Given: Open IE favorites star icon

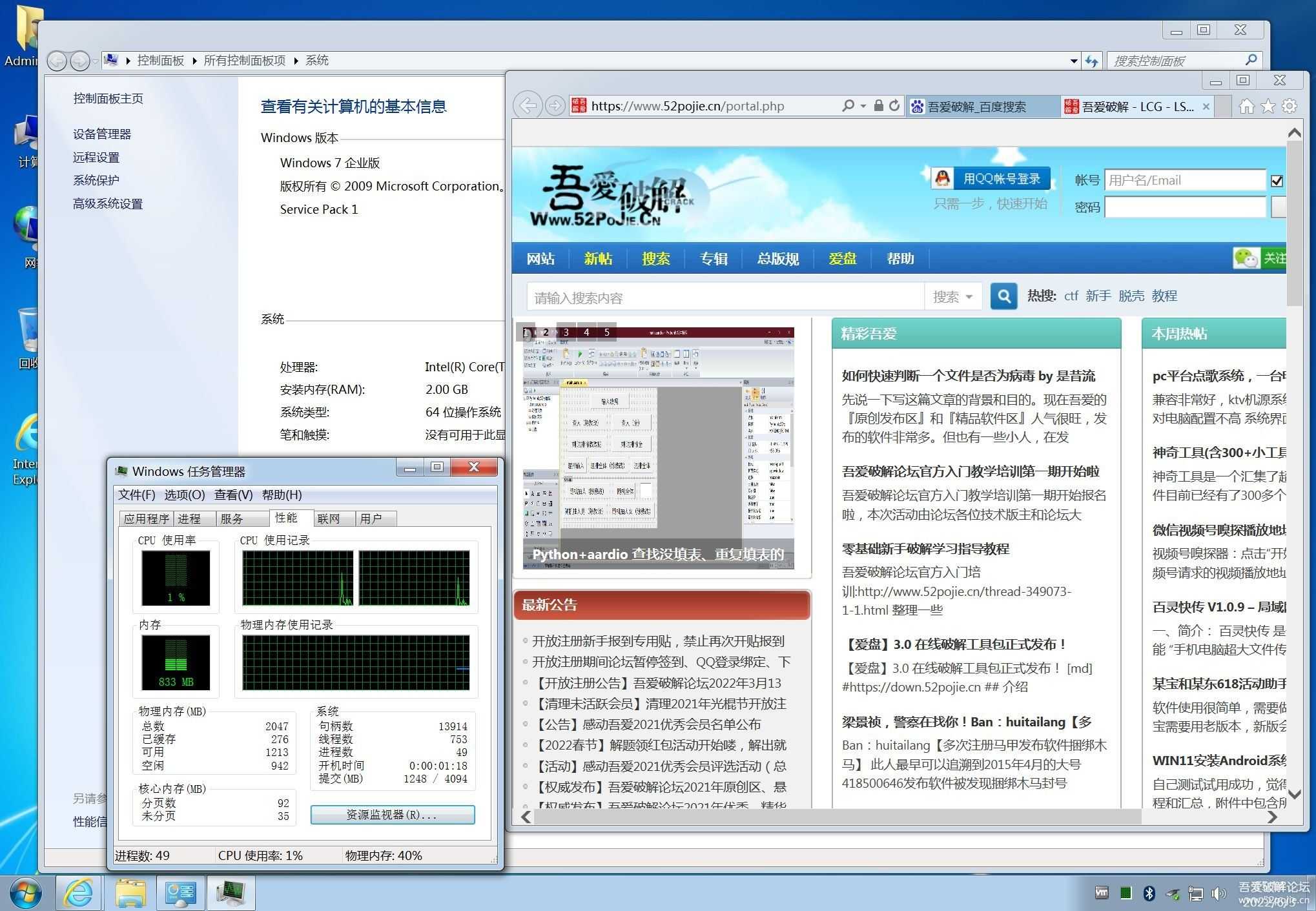Looking at the screenshot, I should pyautogui.click(x=1268, y=106).
